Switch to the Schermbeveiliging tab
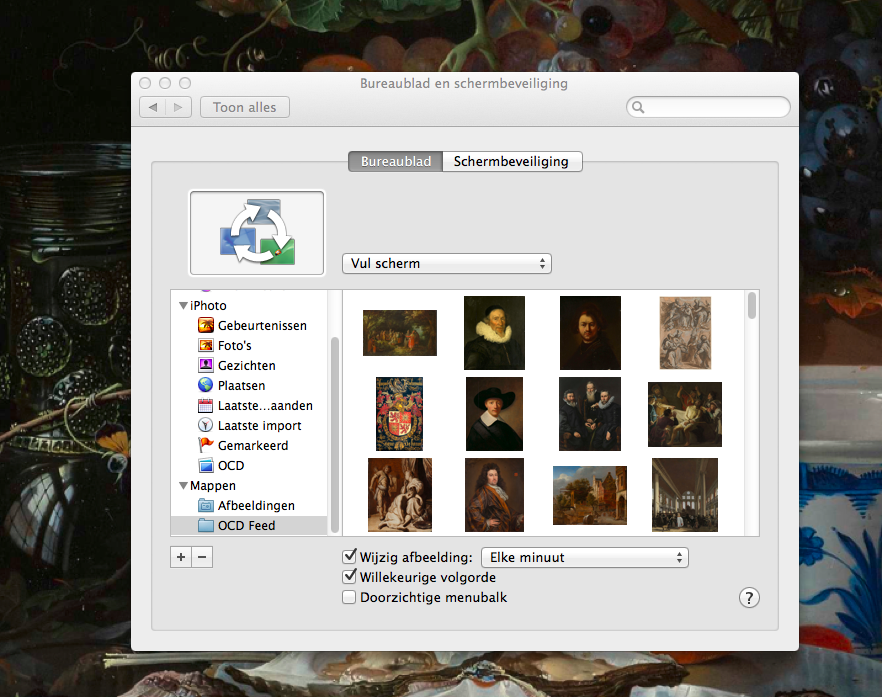882x697 pixels. [x=512, y=161]
